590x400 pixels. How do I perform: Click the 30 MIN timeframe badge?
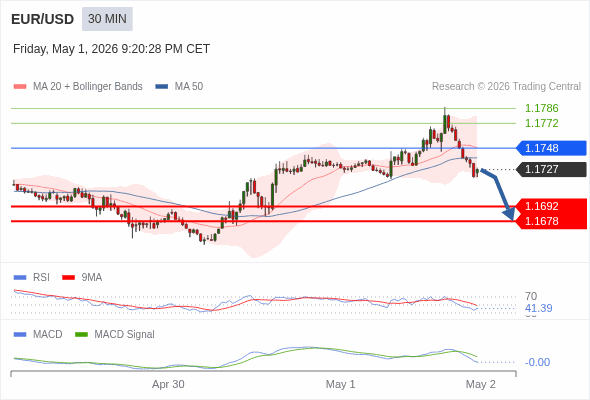click(107, 19)
